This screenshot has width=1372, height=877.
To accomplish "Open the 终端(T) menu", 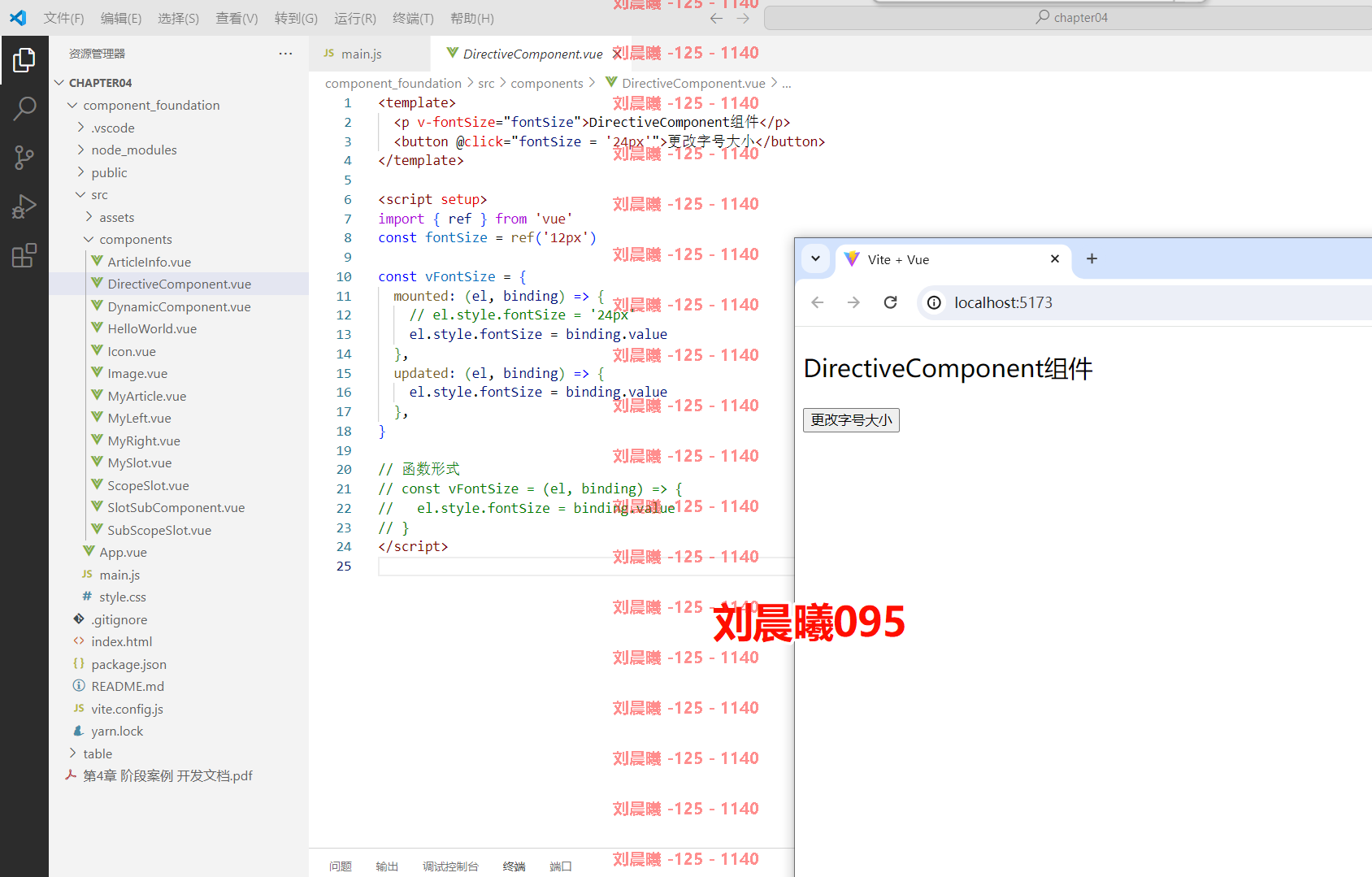I will pyautogui.click(x=413, y=18).
